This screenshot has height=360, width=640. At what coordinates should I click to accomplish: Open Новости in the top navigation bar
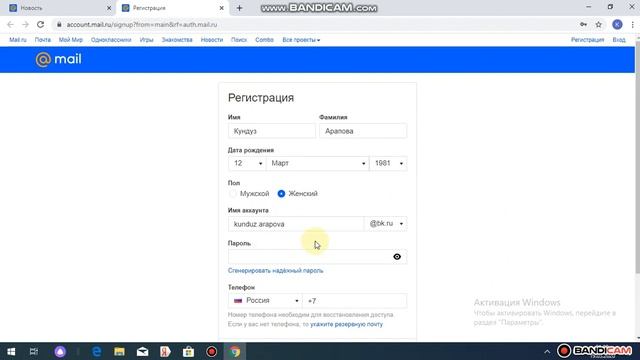212,40
